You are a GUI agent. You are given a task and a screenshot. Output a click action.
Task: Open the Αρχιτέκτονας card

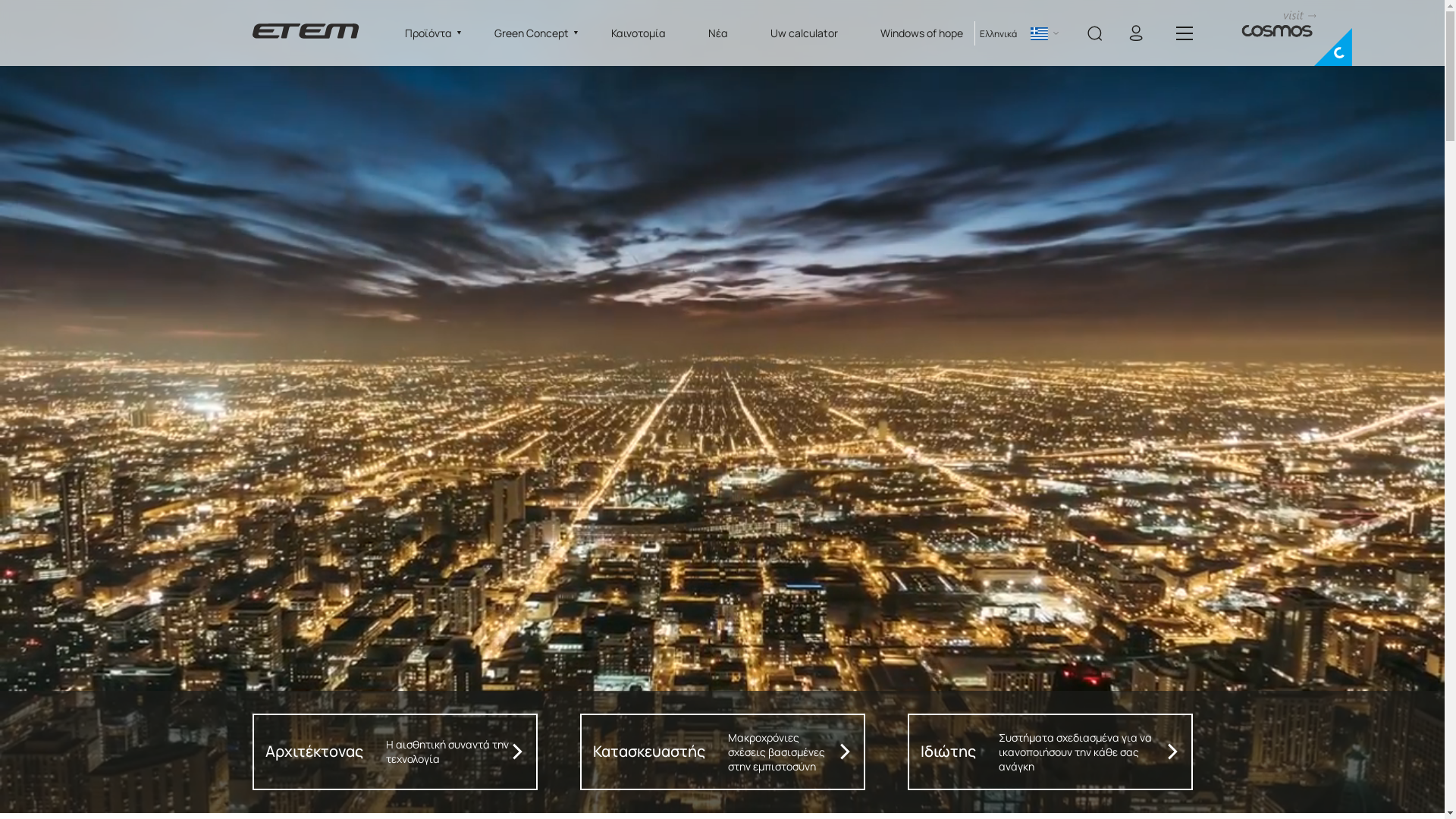point(394,752)
